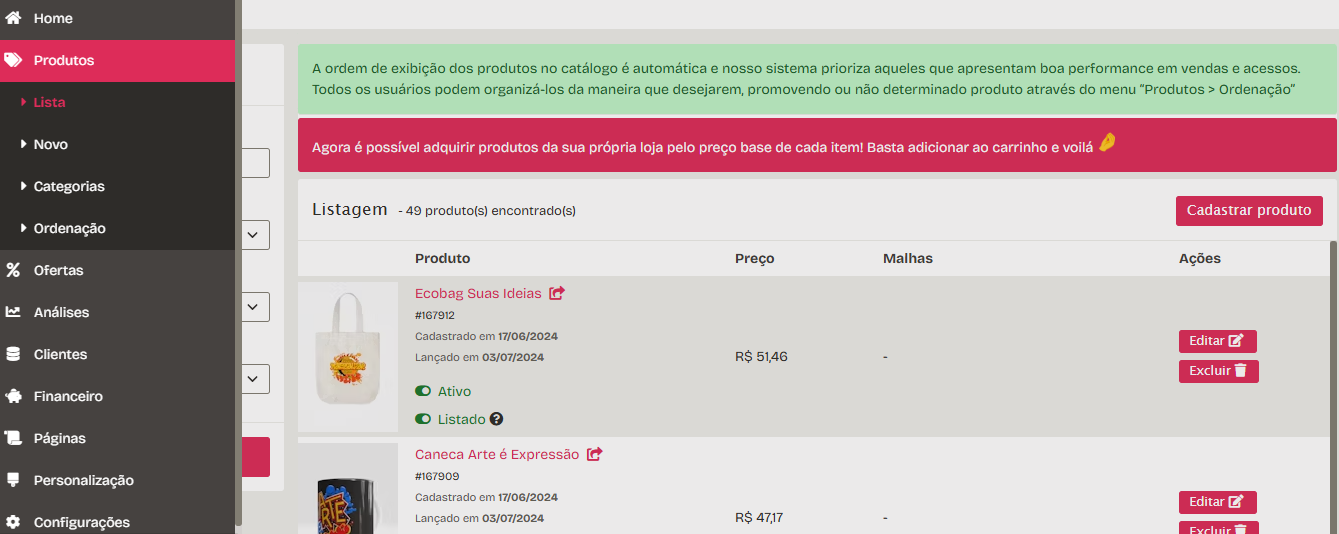This screenshot has width=1339, height=534.
Task: Click the Páginas scroll icon
Action: pyautogui.click(x=13, y=438)
